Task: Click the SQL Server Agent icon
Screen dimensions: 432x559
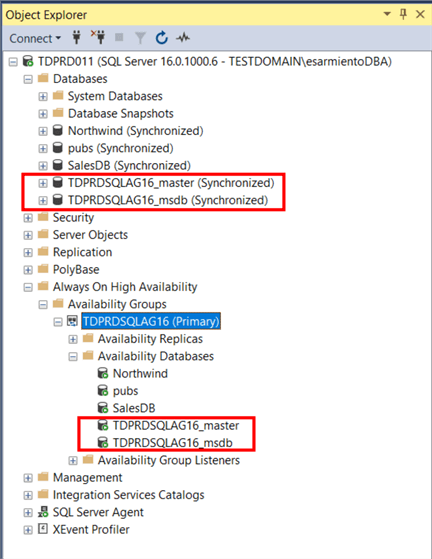Action: pos(43,512)
